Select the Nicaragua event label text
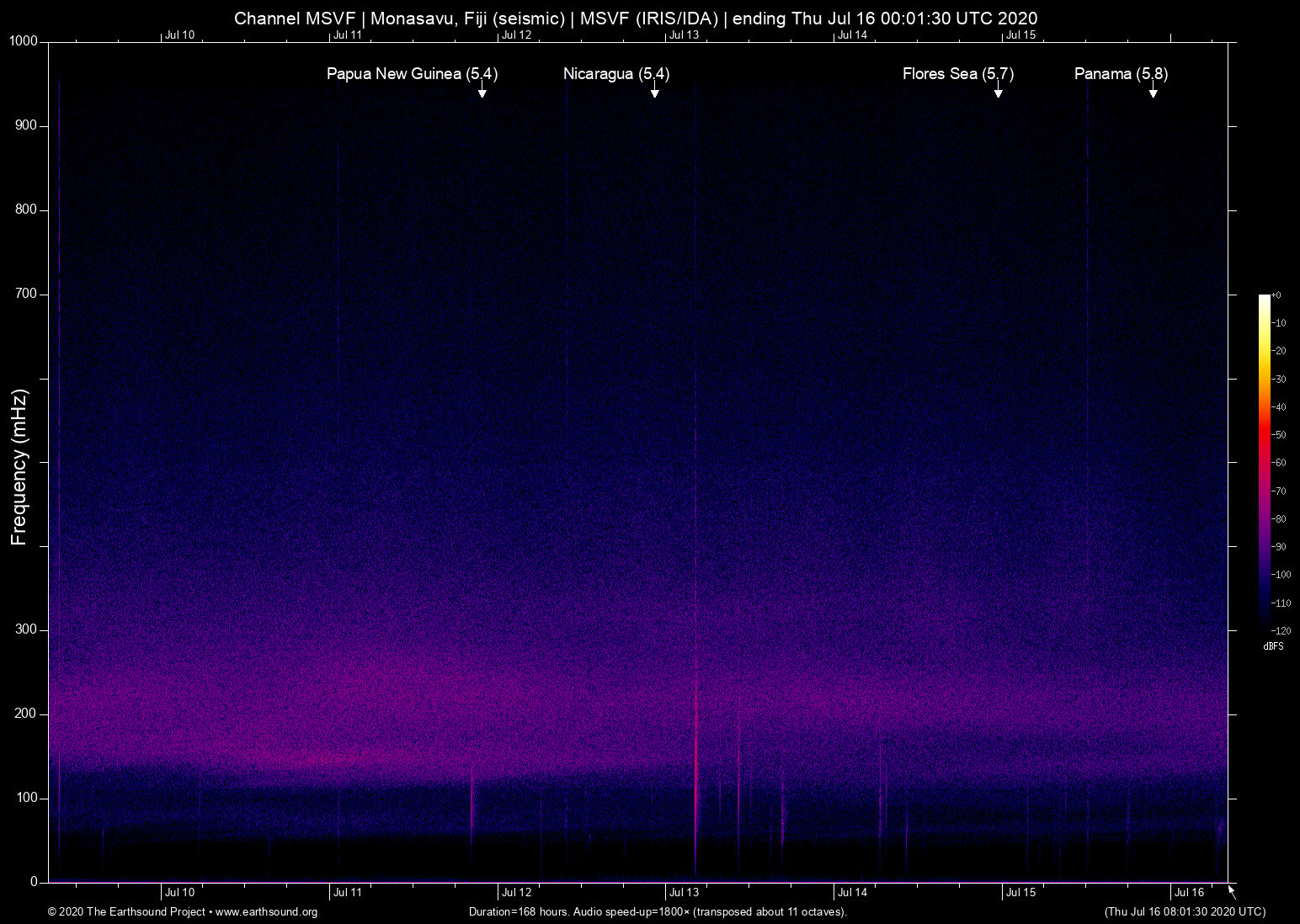Image resolution: width=1300 pixels, height=924 pixels. [x=617, y=74]
